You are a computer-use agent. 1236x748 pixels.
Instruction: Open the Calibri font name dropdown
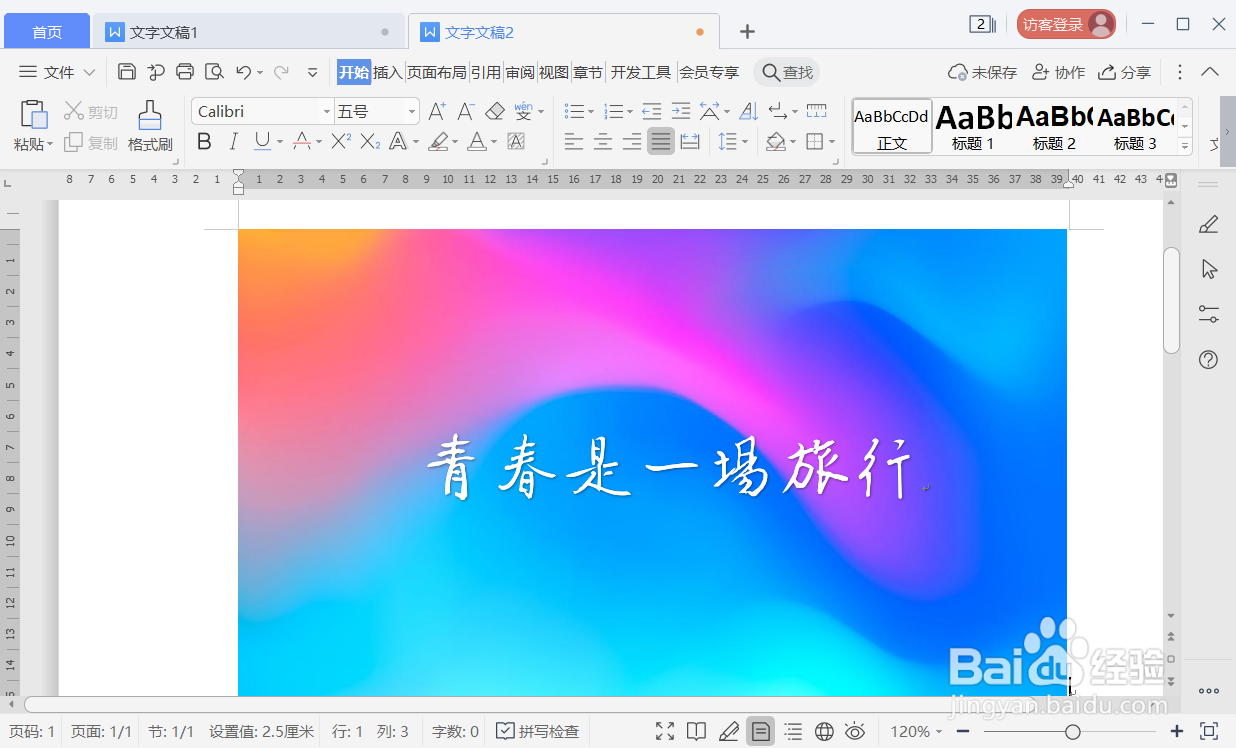(326, 110)
